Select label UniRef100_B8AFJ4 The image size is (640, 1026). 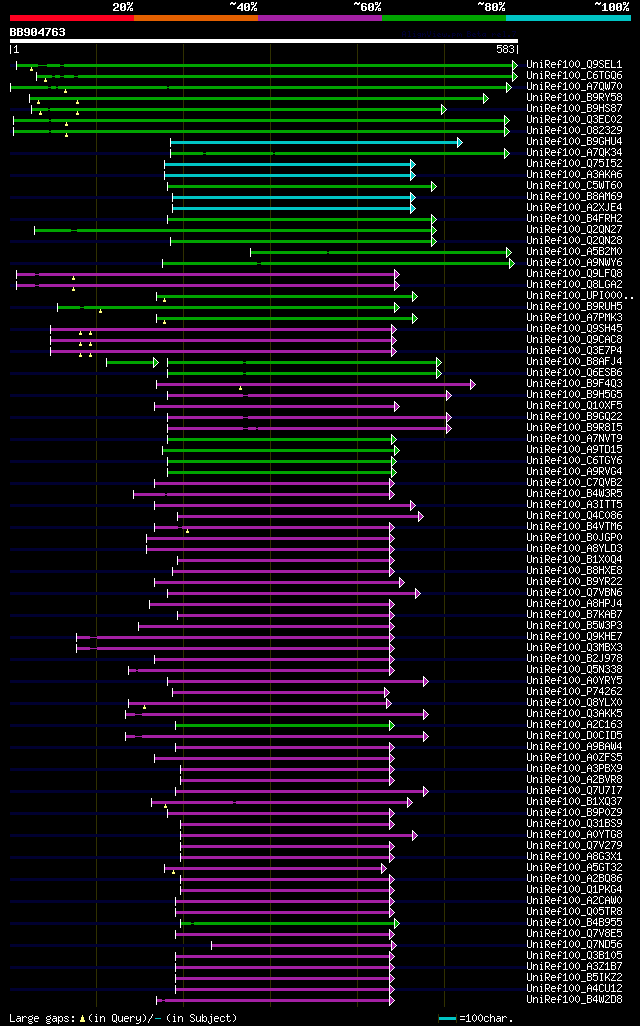point(574,361)
